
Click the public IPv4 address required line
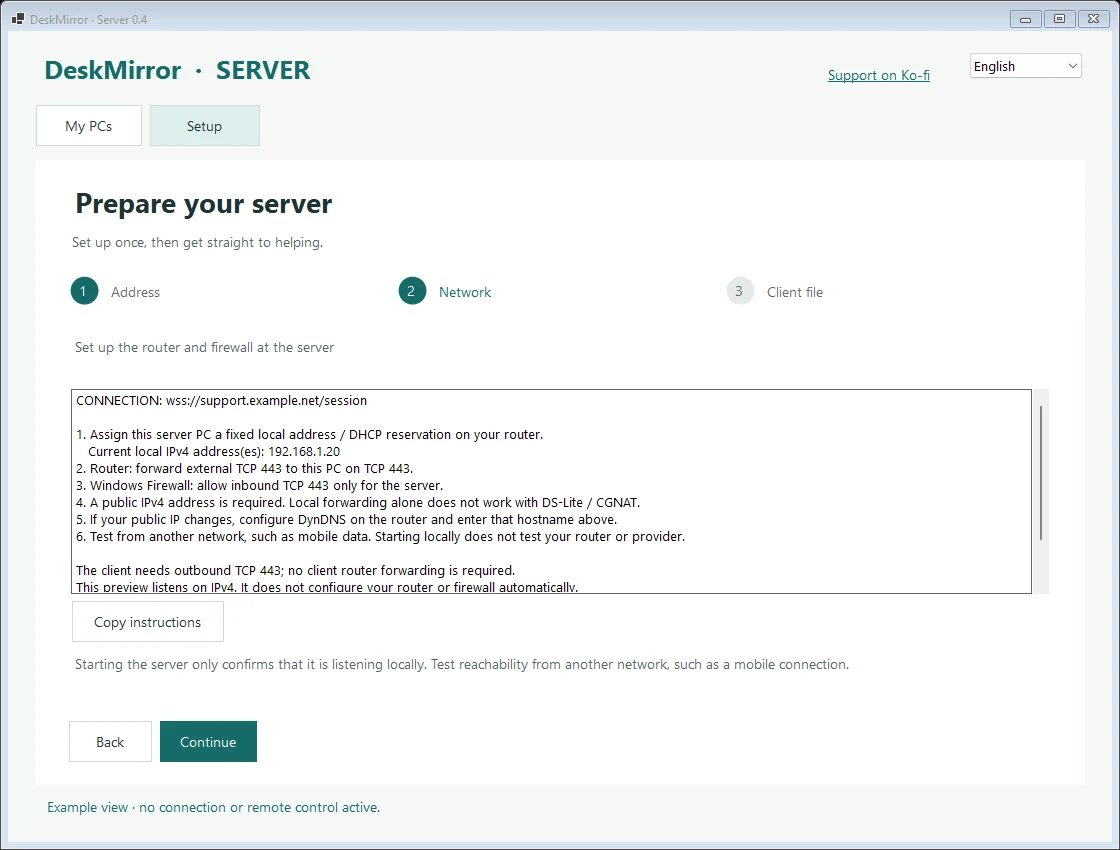coord(358,503)
